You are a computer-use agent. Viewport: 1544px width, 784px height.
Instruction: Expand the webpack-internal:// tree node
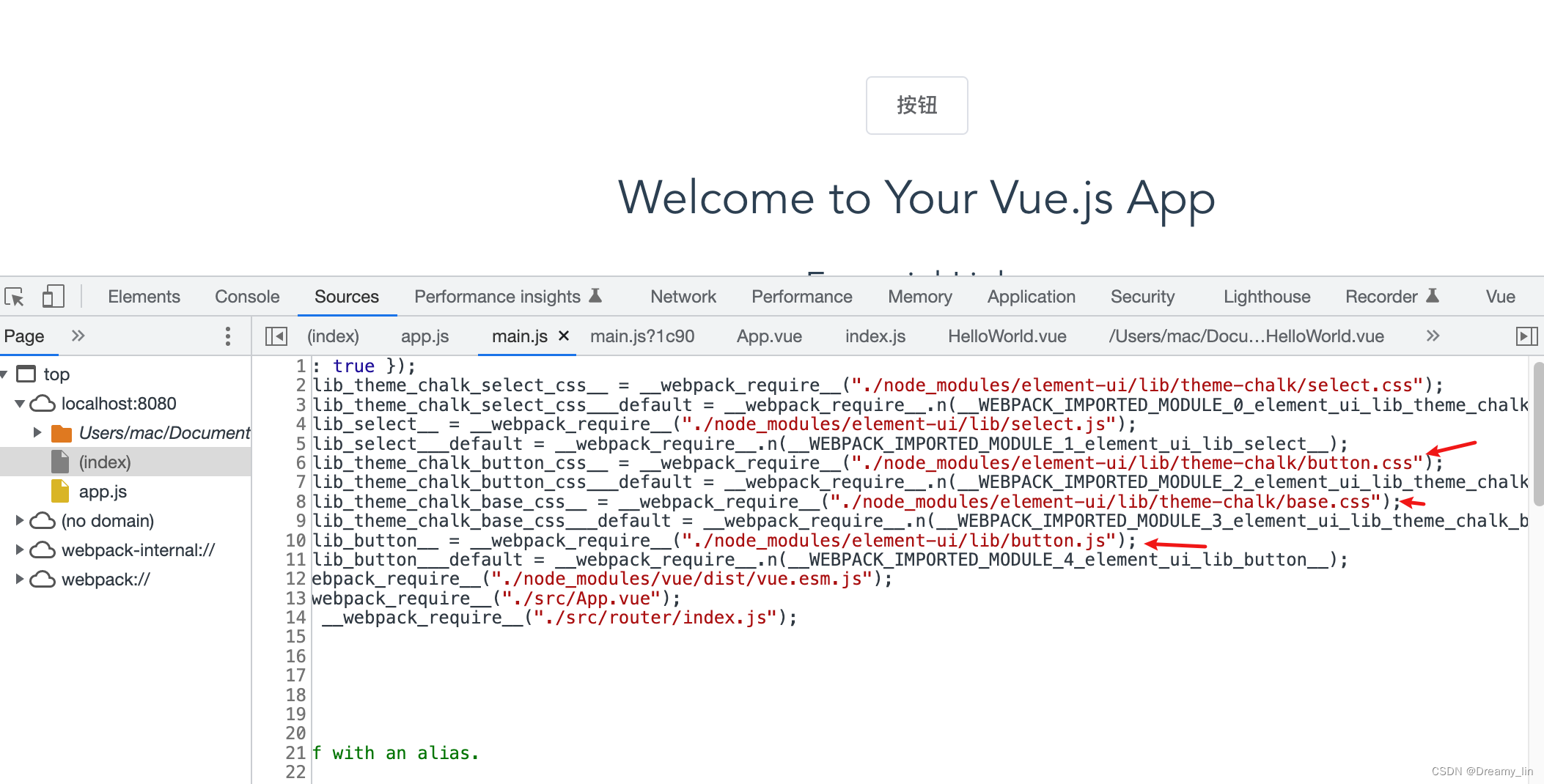tap(20, 550)
